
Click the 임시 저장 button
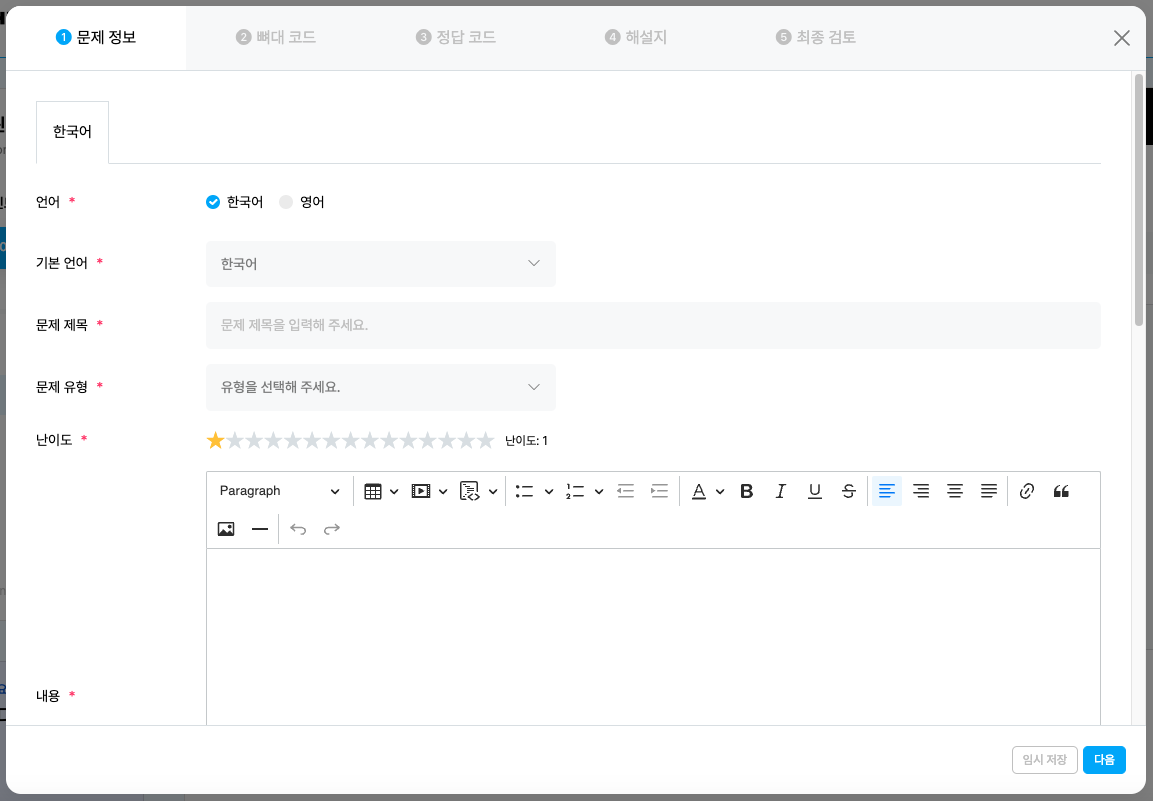(x=1044, y=760)
